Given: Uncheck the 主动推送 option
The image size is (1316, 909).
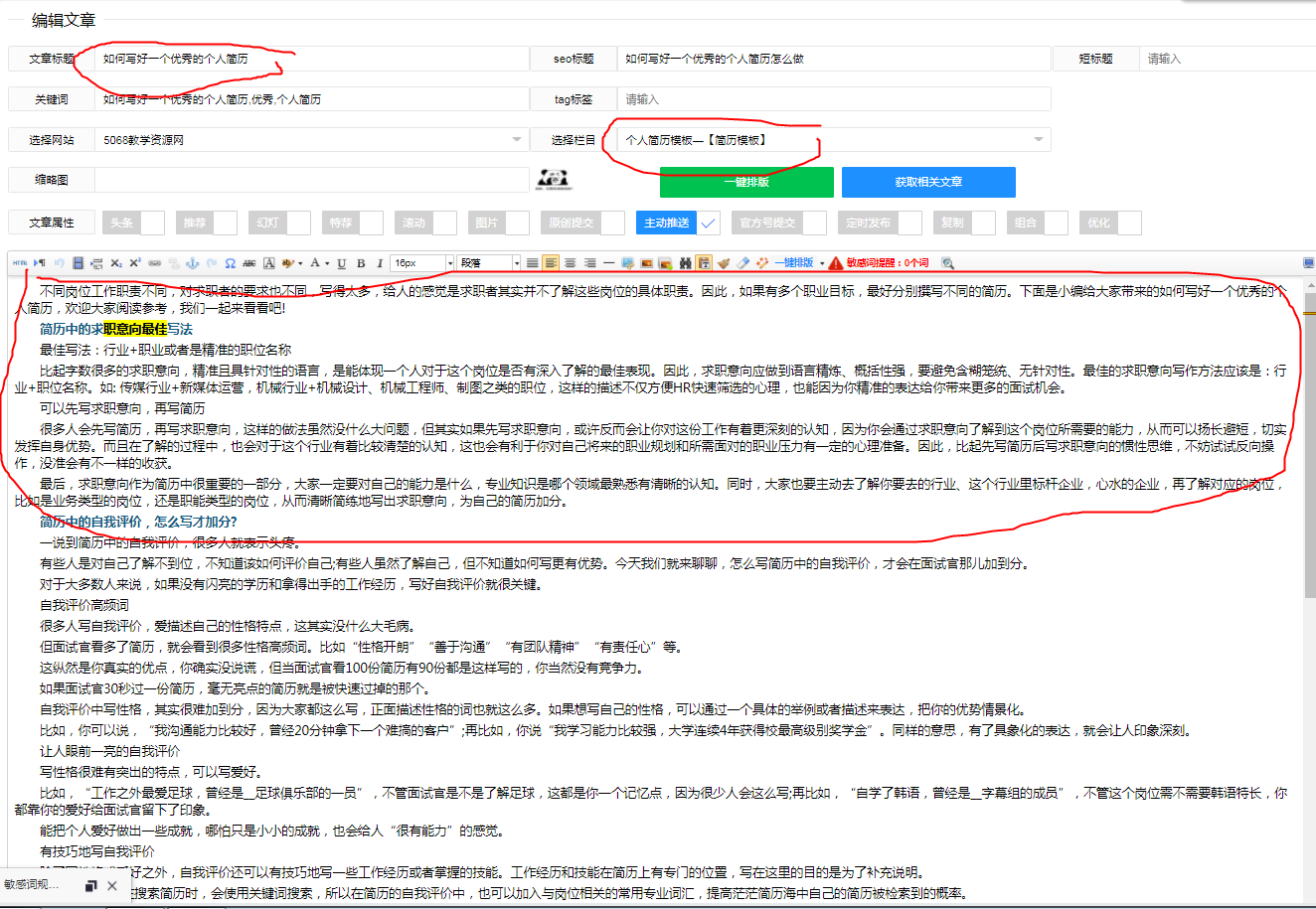Looking at the screenshot, I should (x=708, y=223).
